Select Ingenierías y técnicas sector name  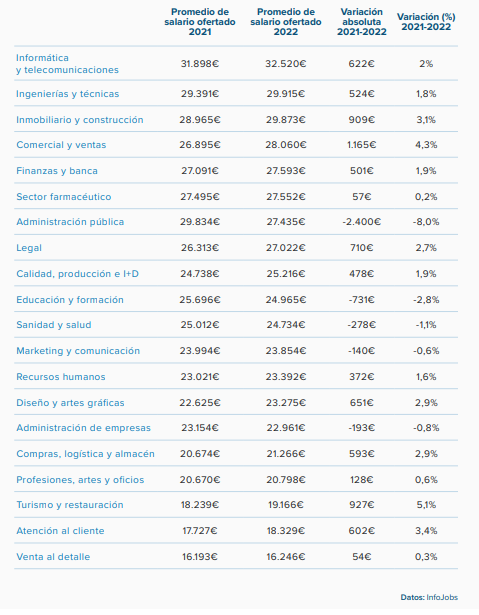(67, 94)
